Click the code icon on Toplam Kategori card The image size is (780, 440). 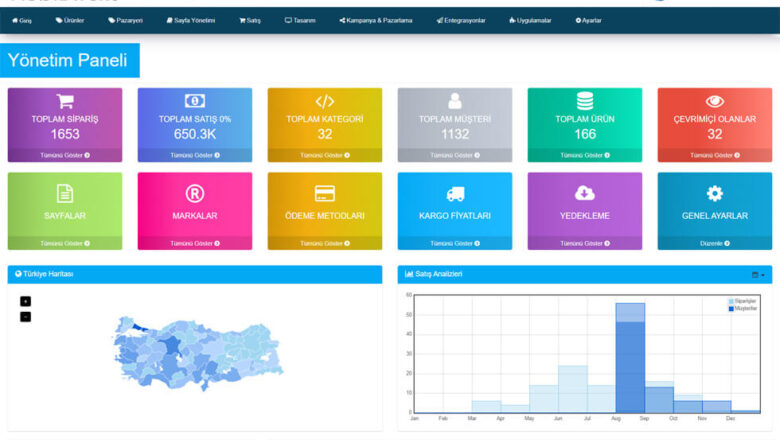coord(325,101)
